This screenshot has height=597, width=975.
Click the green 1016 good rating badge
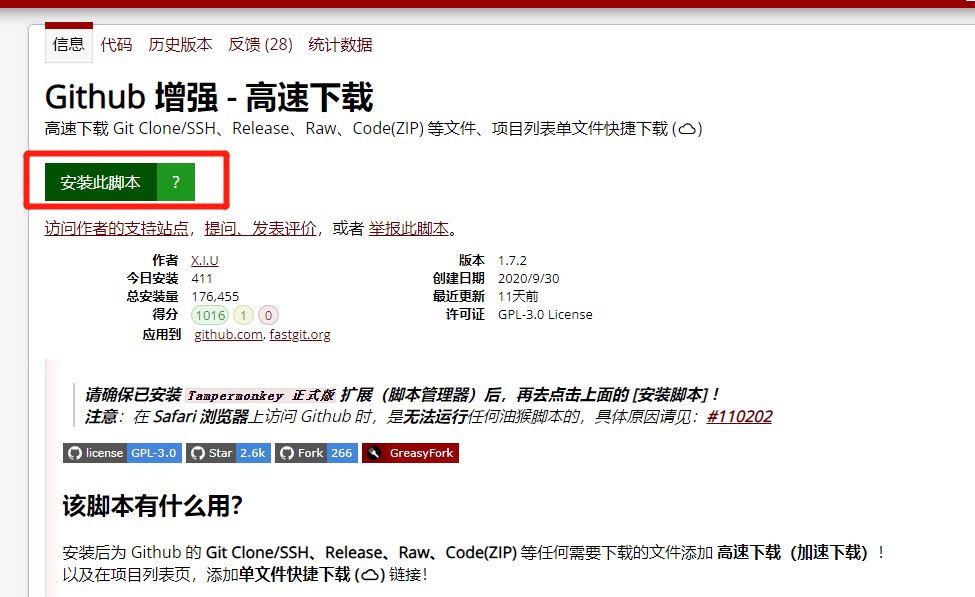click(x=210, y=315)
